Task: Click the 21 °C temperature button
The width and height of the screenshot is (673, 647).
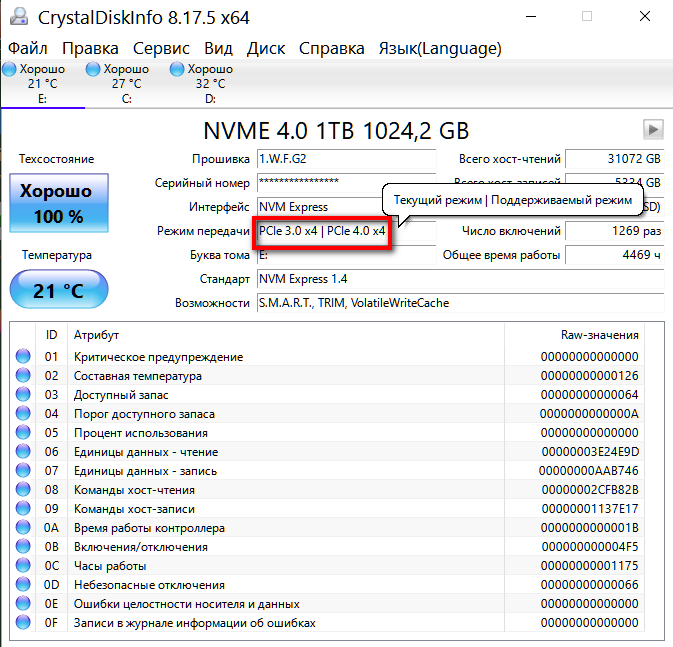Action: (x=59, y=289)
